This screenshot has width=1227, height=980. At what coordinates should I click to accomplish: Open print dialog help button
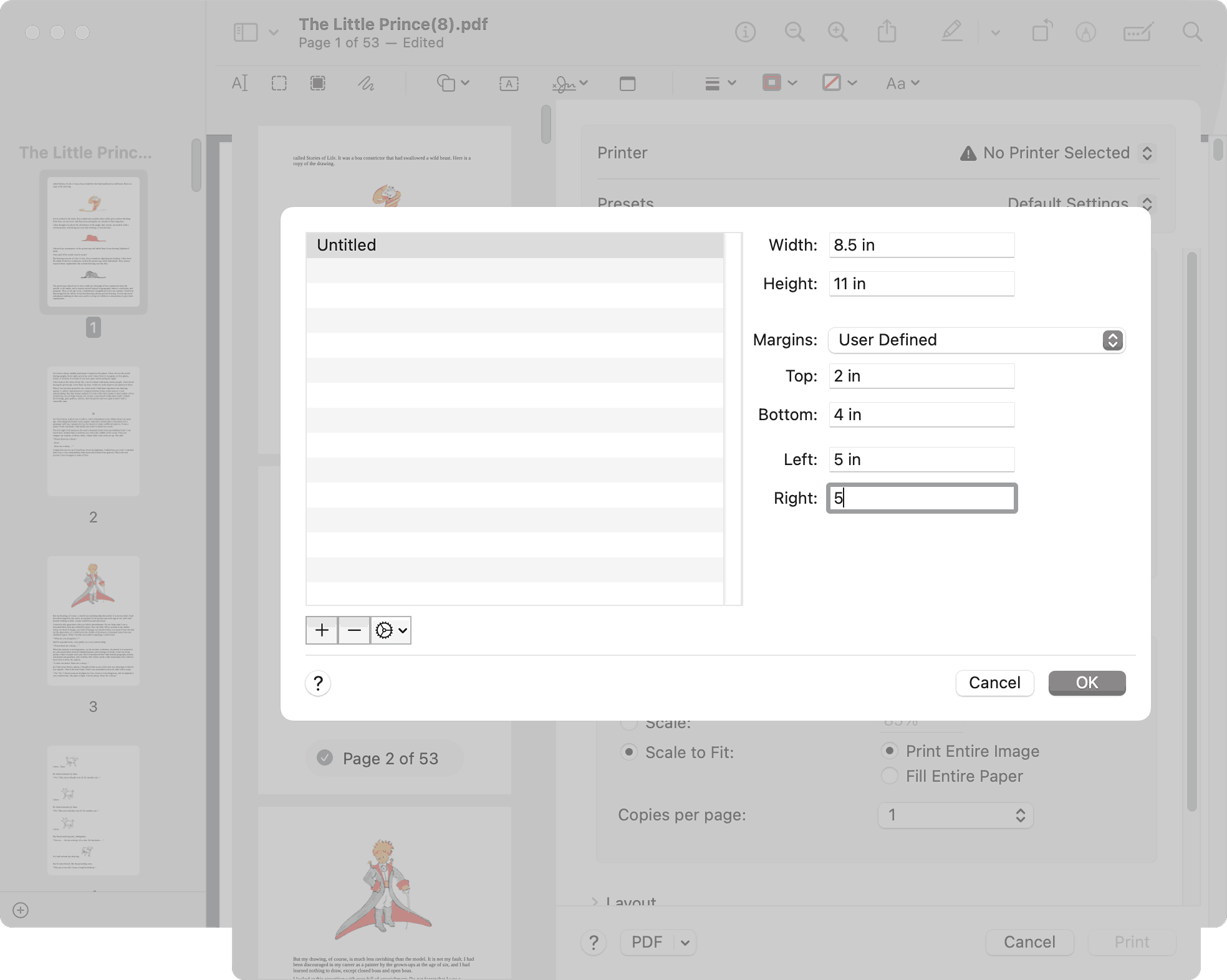tap(594, 943)
